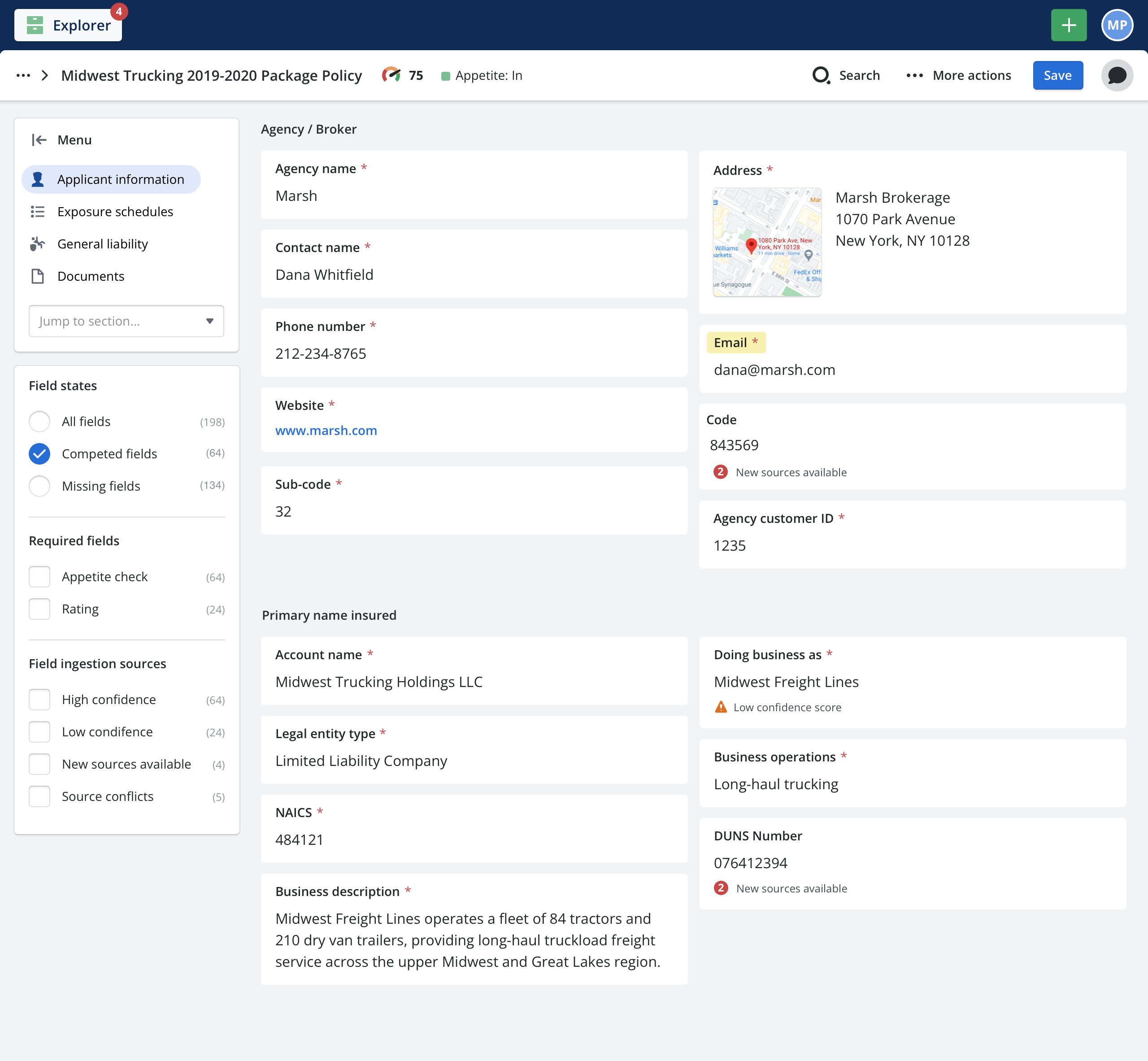Click the Sub-code value 32

click(283, 511)
